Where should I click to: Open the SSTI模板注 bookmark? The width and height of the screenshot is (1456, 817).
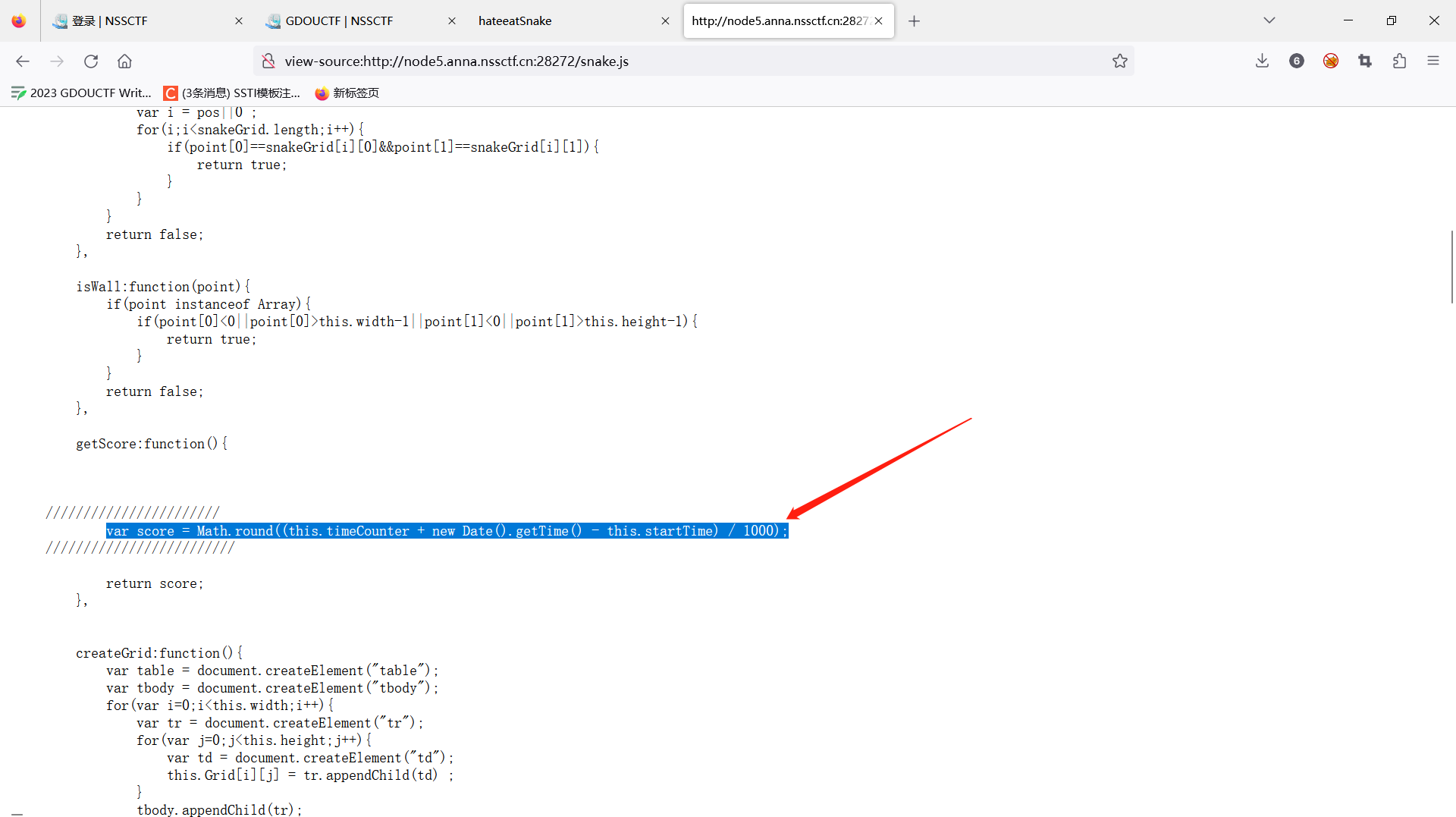(232, 93)
